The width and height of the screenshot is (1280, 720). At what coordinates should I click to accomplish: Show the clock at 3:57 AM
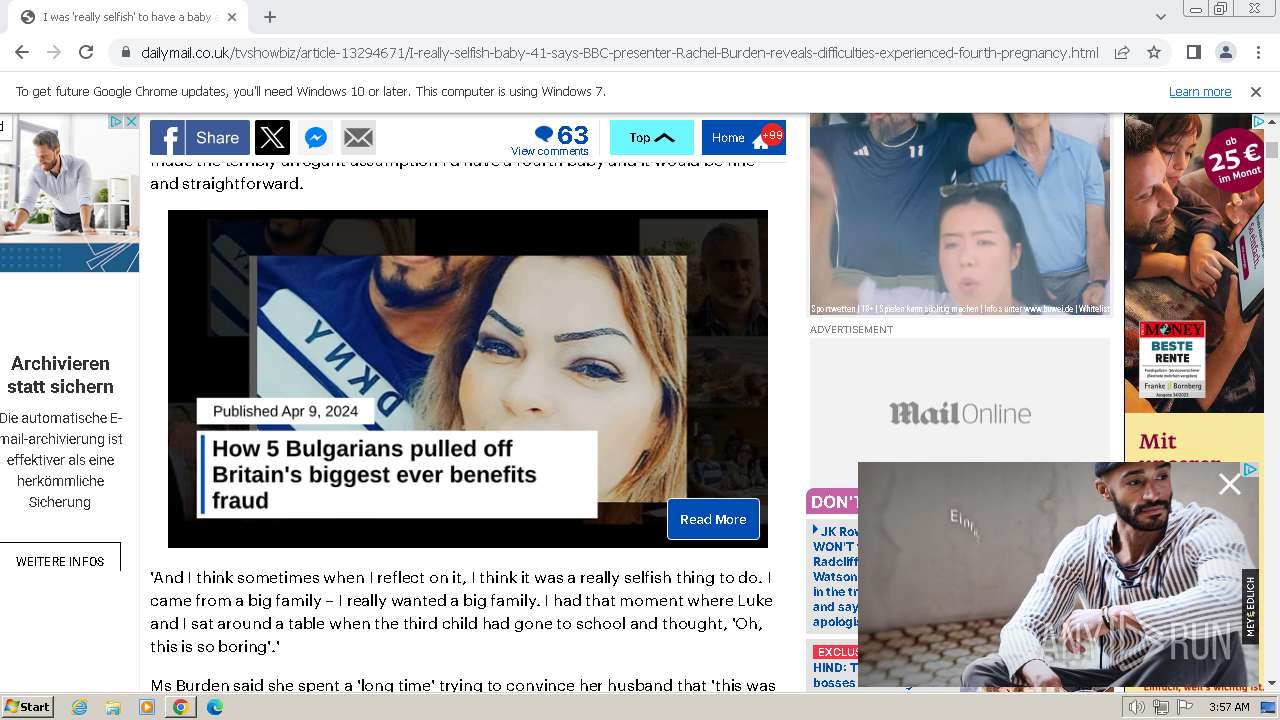[x=1229, y=707]
